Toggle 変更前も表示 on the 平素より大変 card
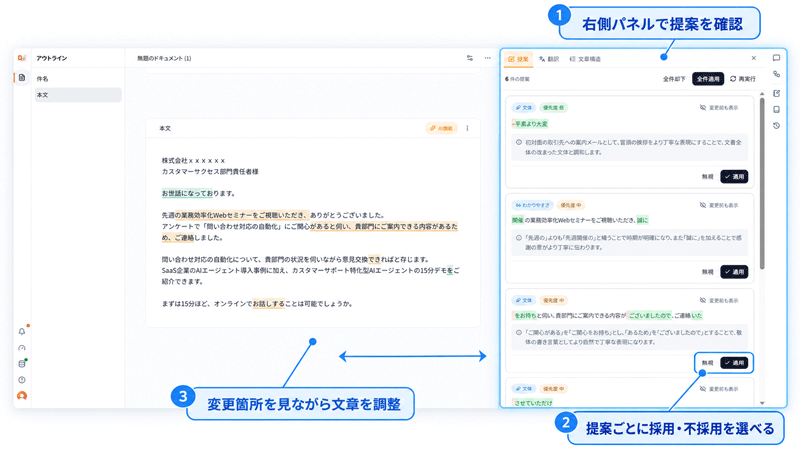This screenshot has height=450, width=800. (x=719, y=108)
